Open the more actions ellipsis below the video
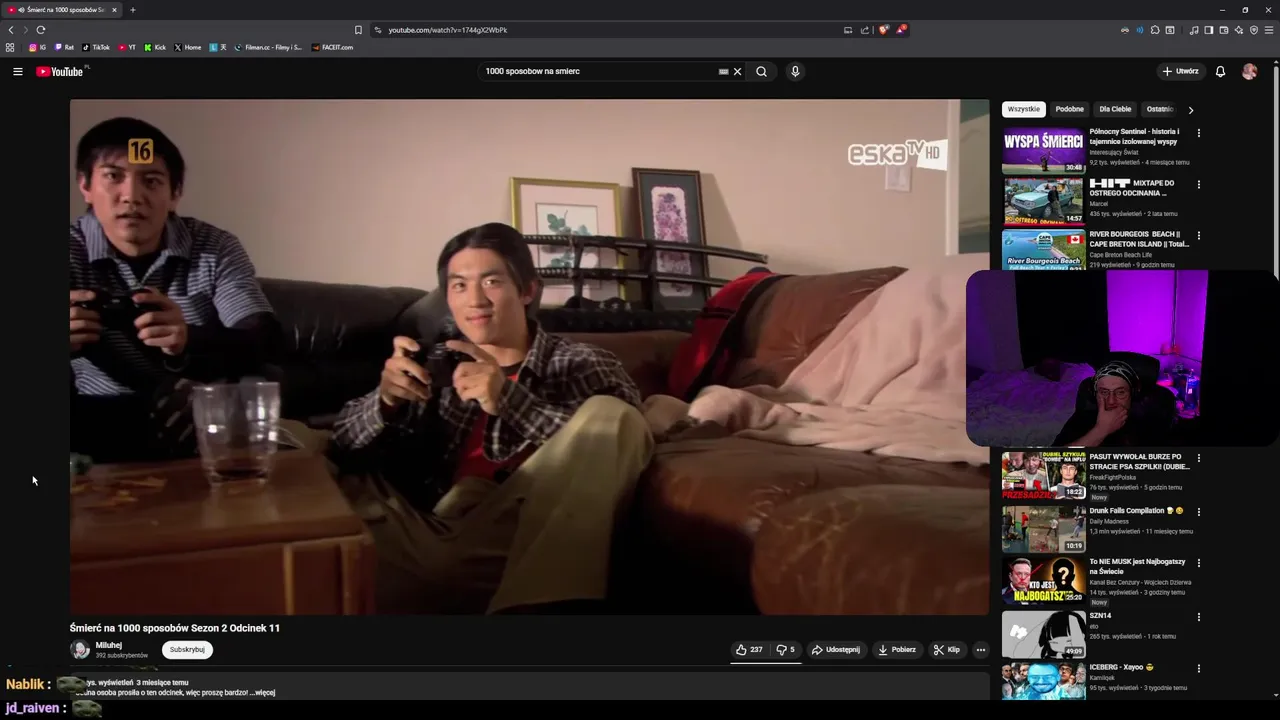This screenshot has width=1280, height=720. (980, 649)
